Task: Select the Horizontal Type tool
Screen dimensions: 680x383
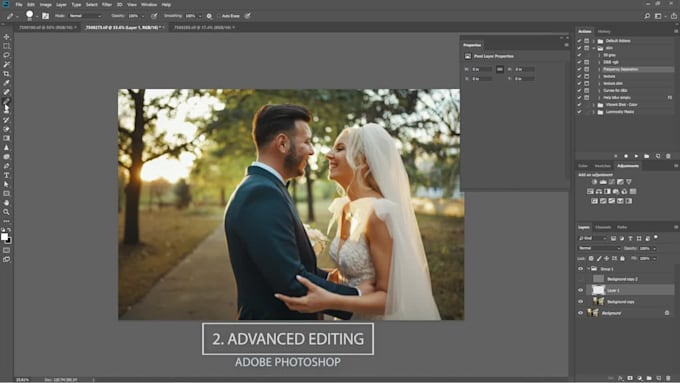Action: point(7,175)
